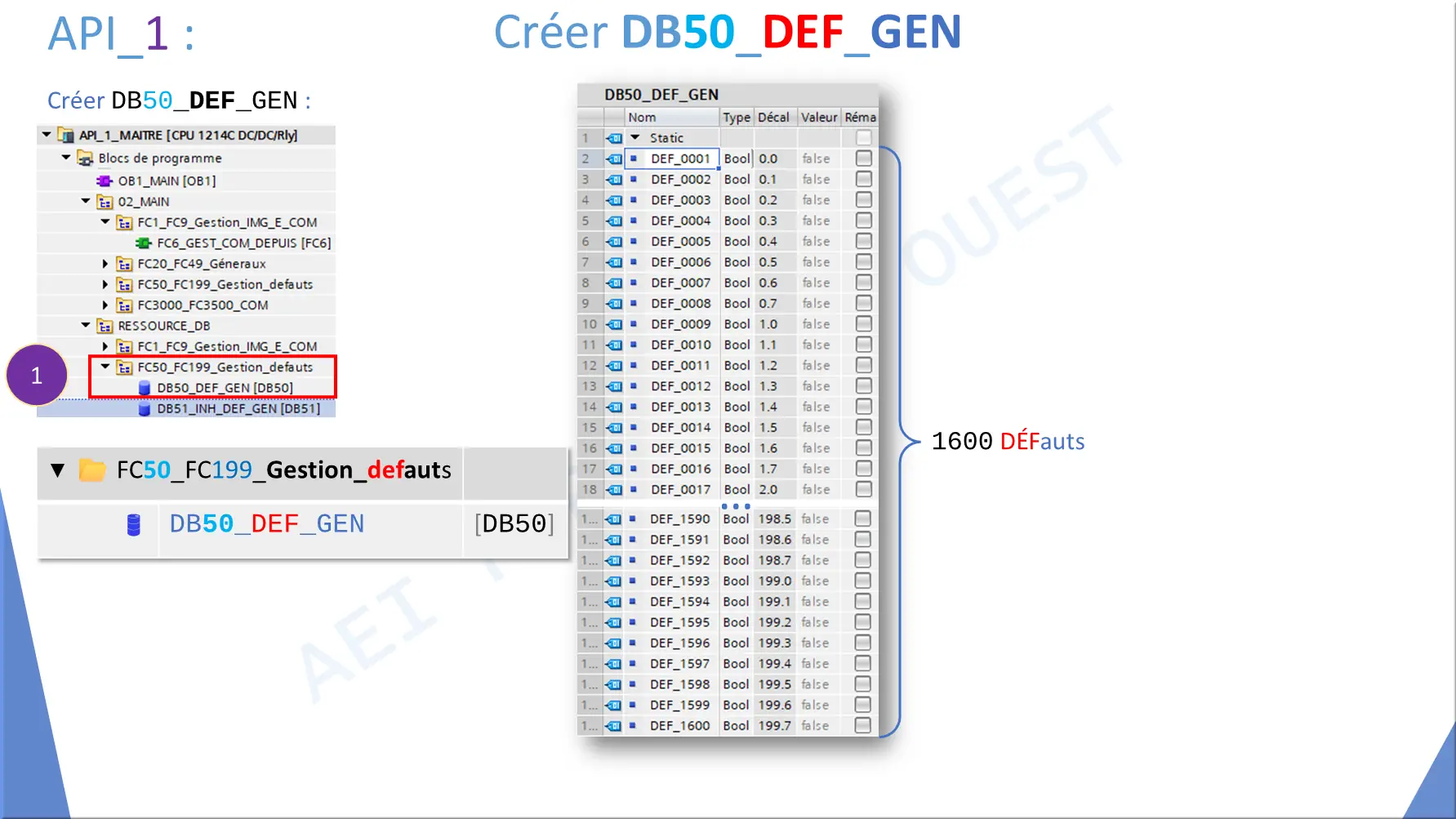Screen dimensions: 1456x819
Task: Click the data tag icon of Static row
Action: point(614,138)
